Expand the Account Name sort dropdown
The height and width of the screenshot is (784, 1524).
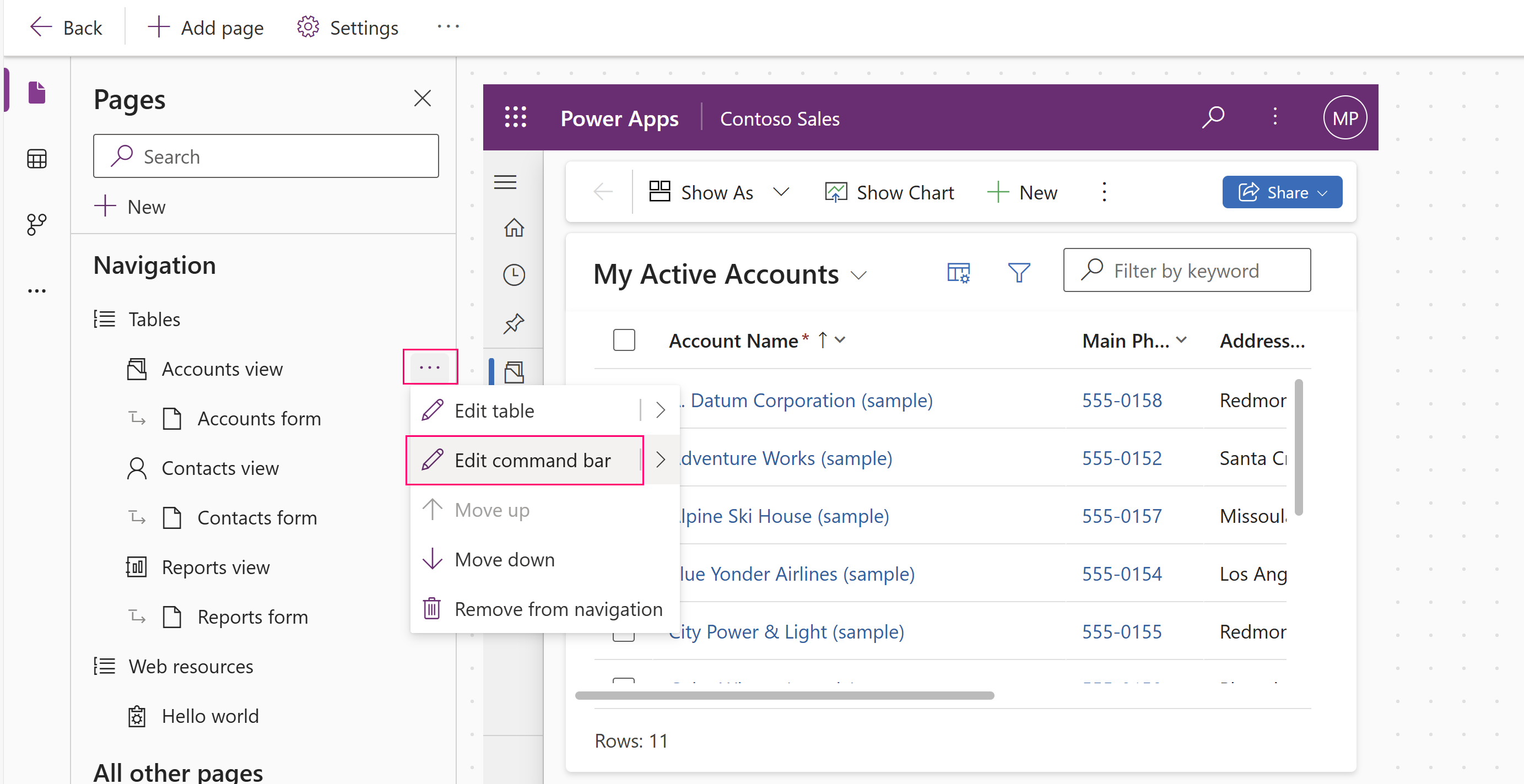click(844, 340)
